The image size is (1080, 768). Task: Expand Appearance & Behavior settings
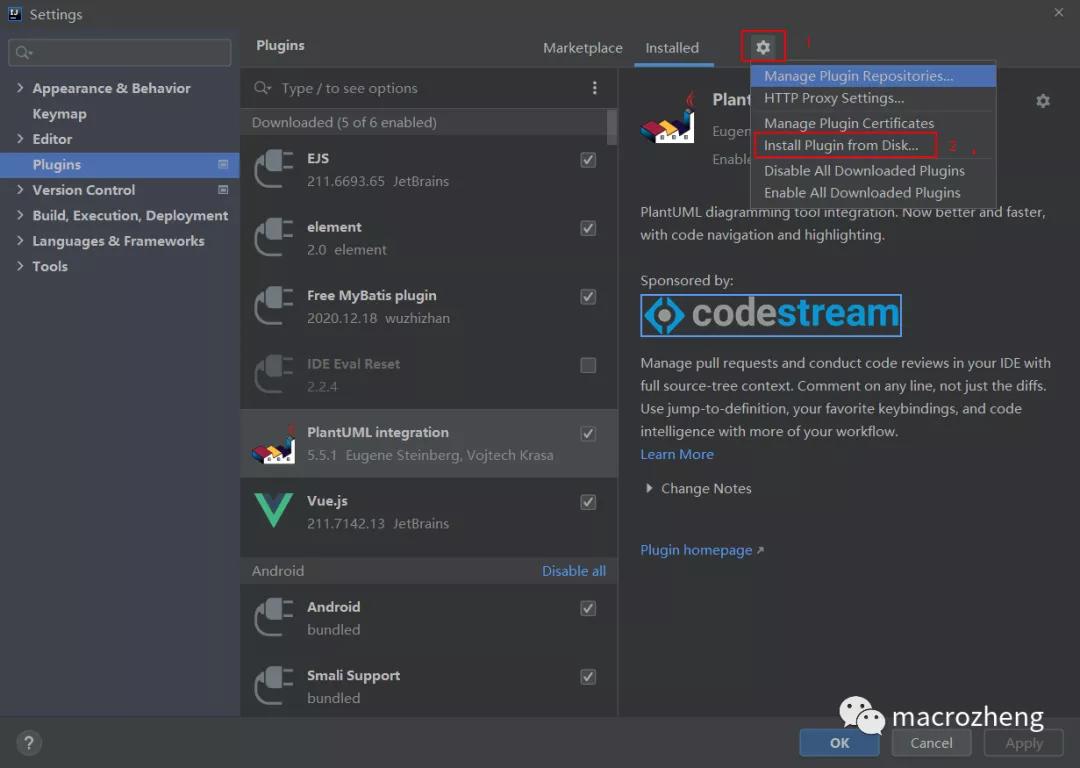pos(20,87)
